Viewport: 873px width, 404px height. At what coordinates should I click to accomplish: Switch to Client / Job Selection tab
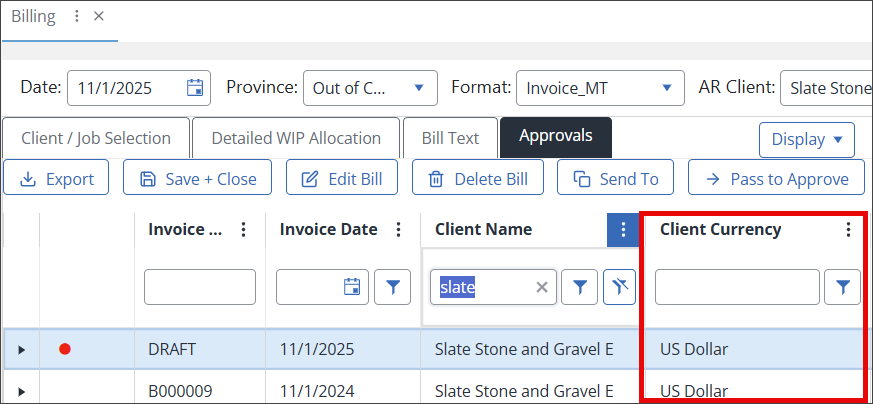(95, 138)
